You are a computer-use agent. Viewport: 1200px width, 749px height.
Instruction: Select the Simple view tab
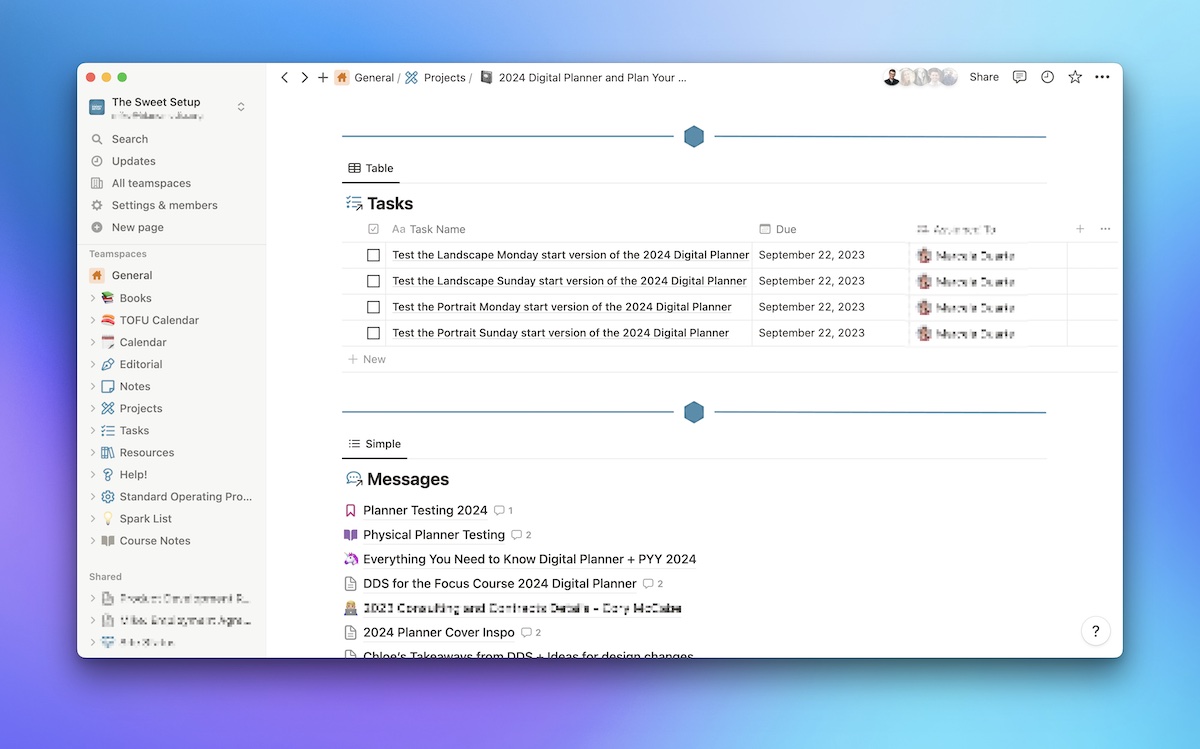[375, 444]
